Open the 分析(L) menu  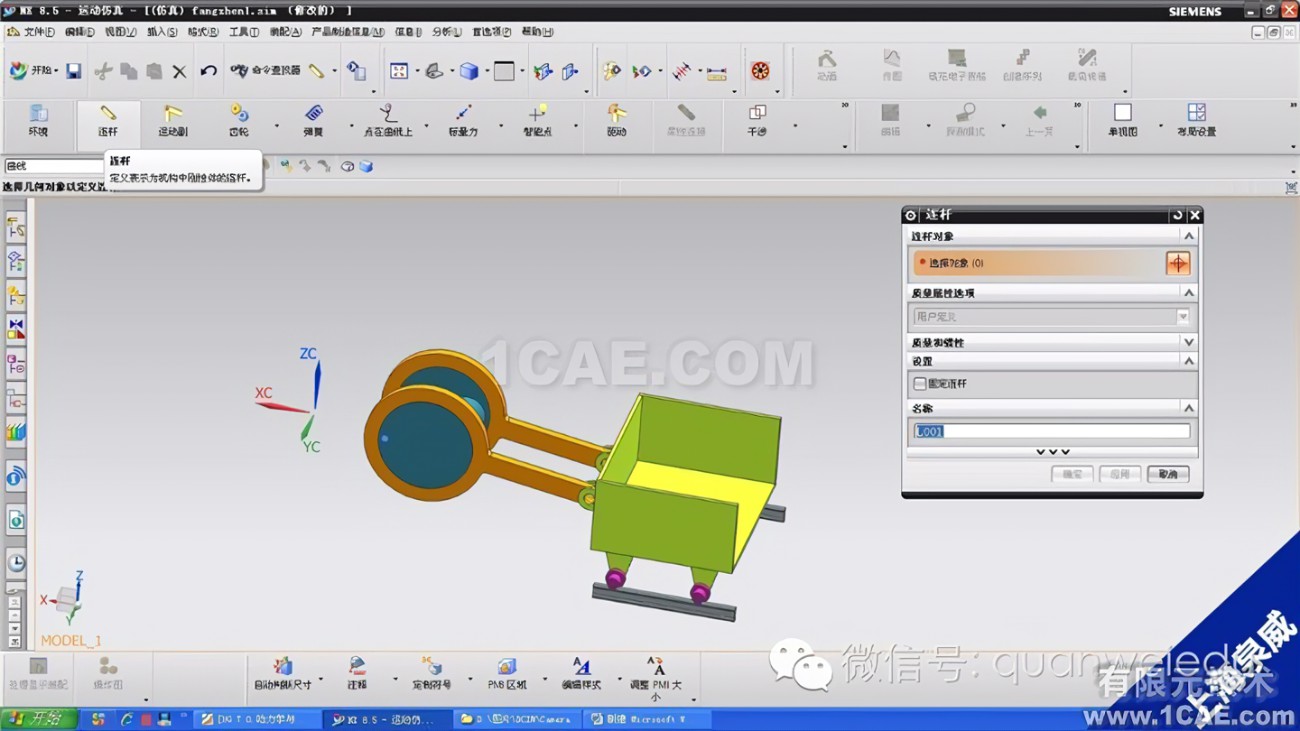coord(448,32)
